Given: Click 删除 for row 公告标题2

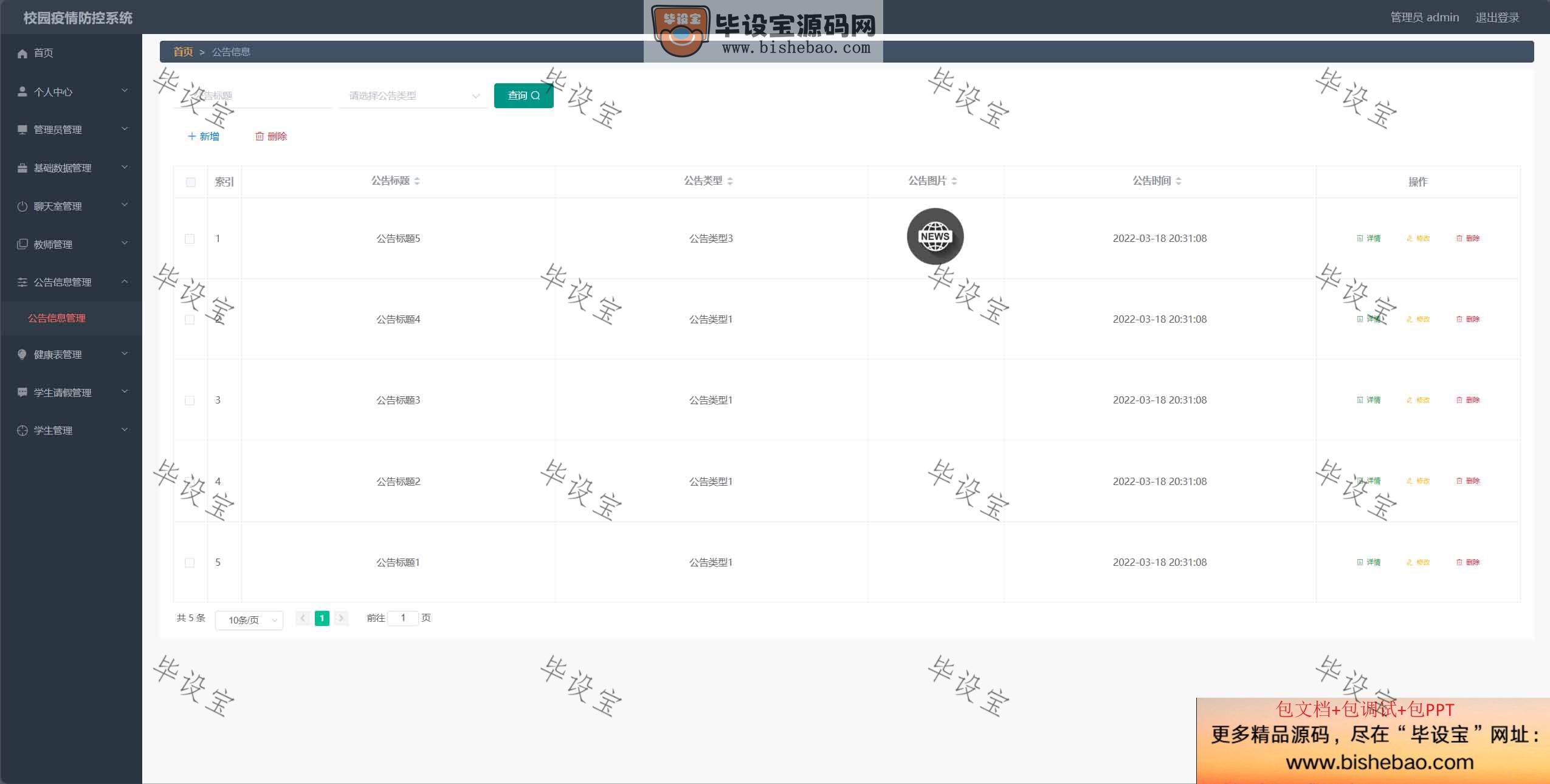Looking at the screenshot, I should click(1468, 481).
